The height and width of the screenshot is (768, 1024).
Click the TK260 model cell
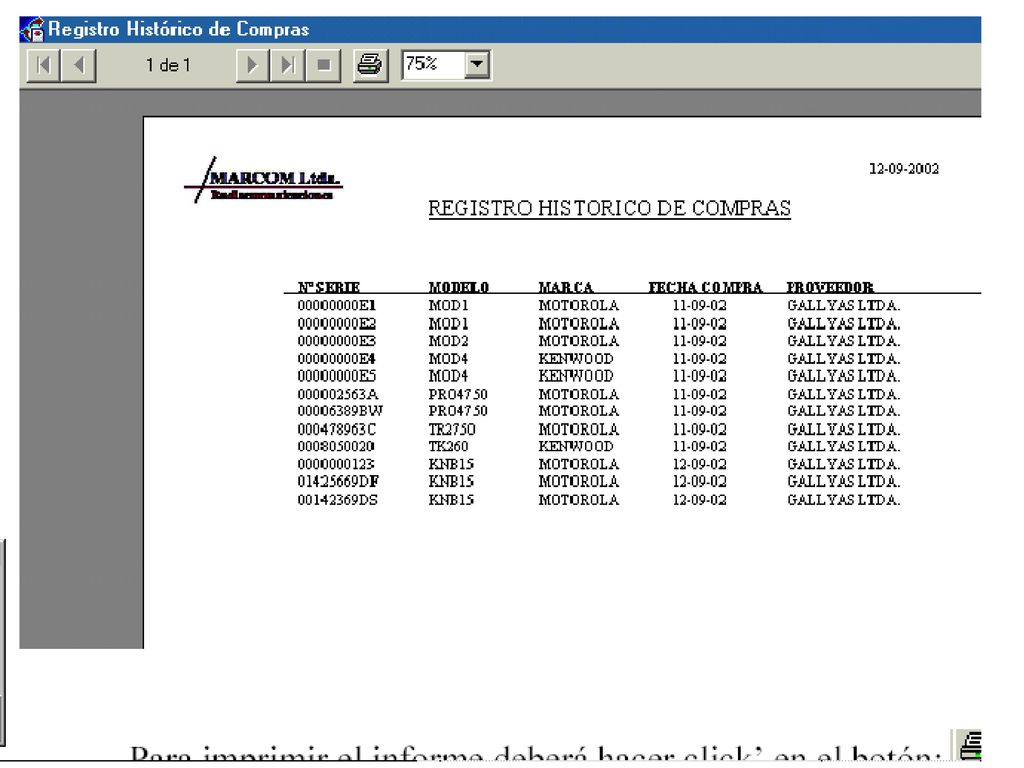point(449,447)
